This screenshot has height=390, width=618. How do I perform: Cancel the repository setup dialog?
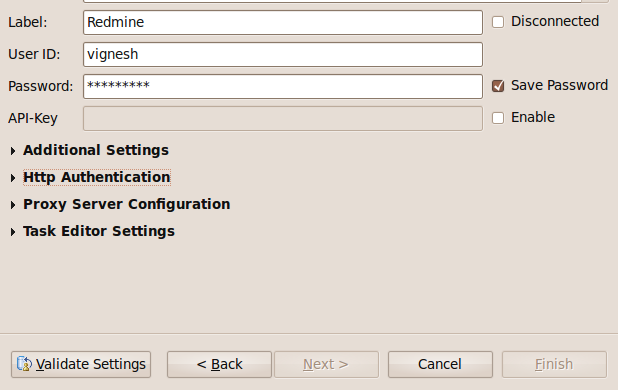click(440, 364)
